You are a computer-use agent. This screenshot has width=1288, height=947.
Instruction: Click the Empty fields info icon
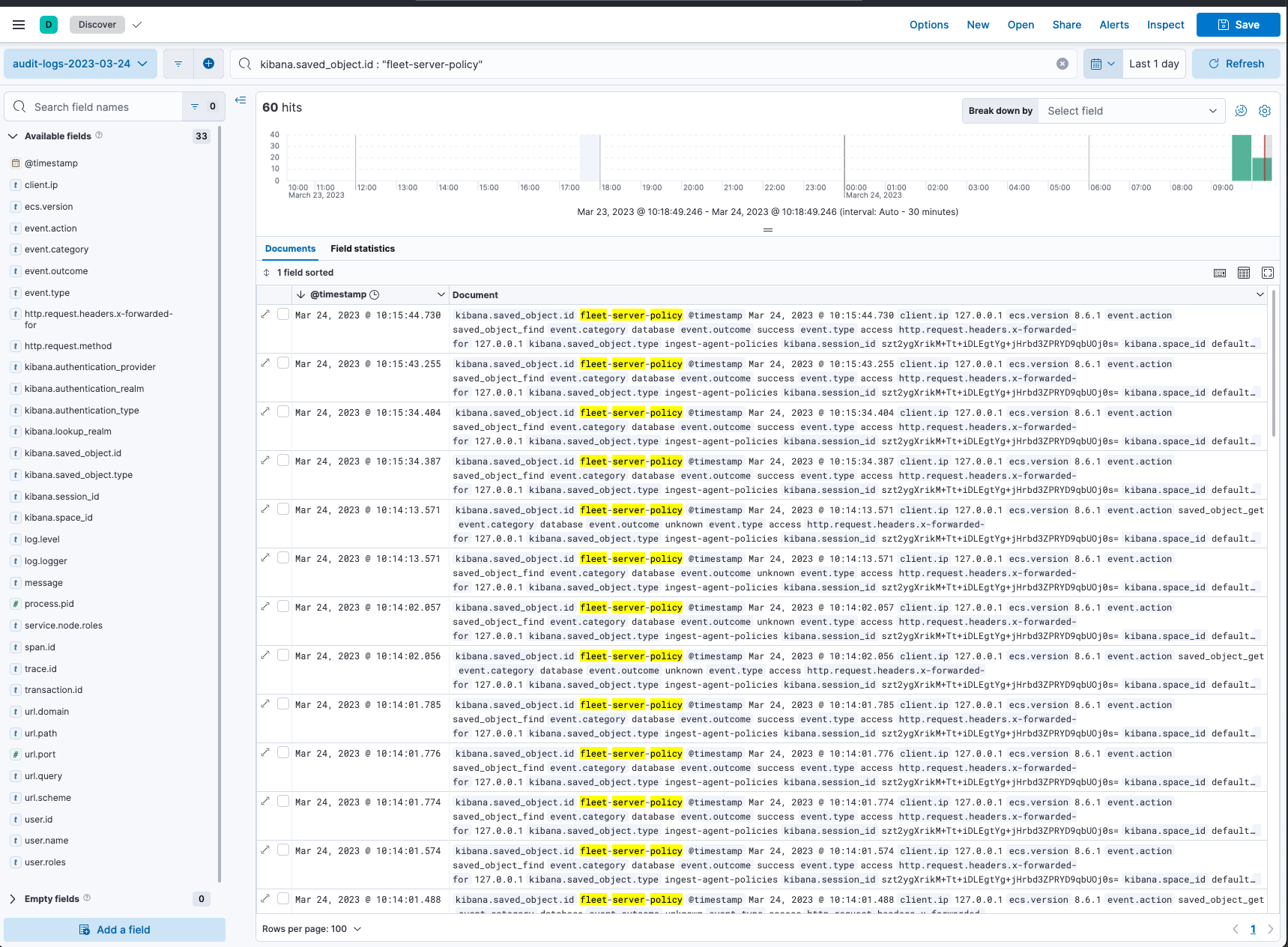[87, 898]
